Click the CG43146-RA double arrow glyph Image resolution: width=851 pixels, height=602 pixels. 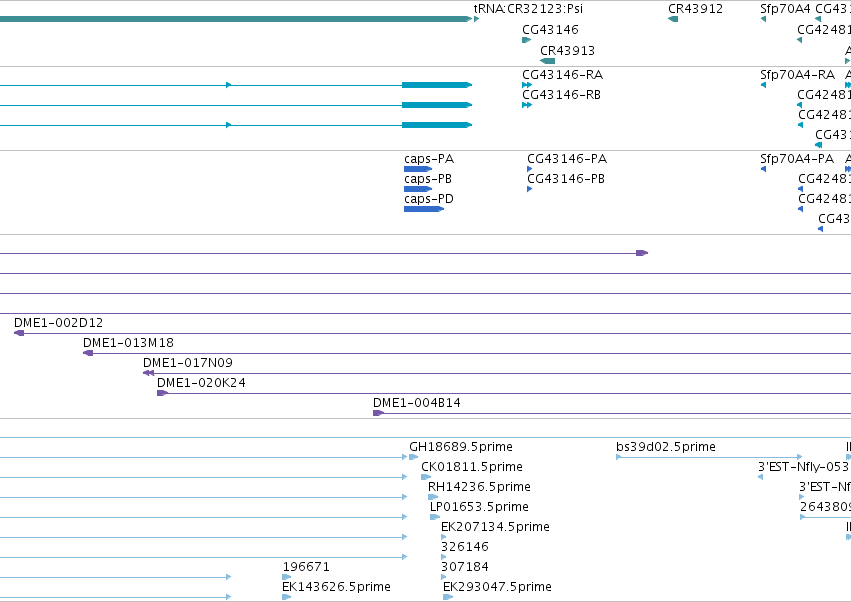526,85
